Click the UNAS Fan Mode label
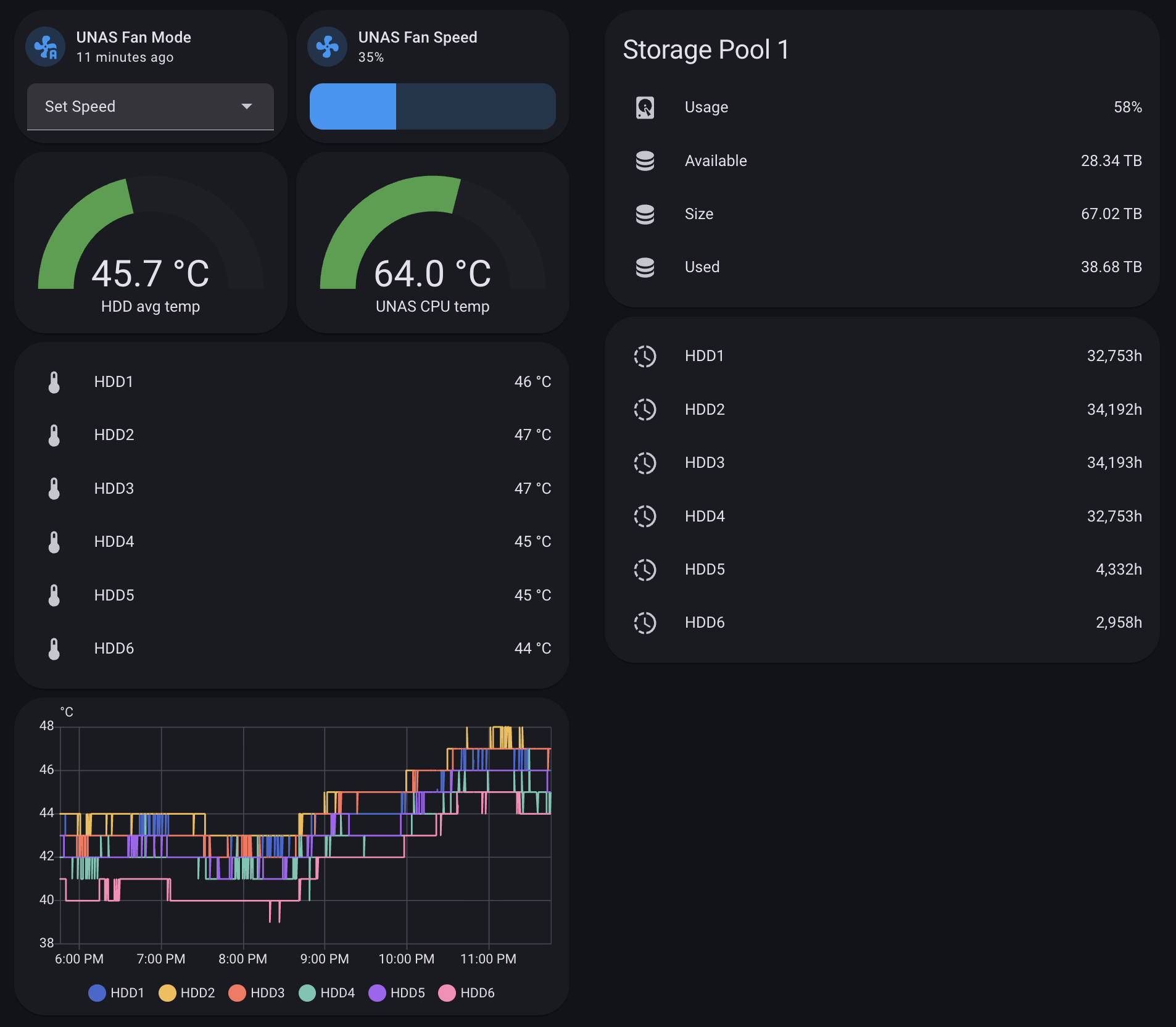Screen dimensions: 1176x1027 point(133,38)
